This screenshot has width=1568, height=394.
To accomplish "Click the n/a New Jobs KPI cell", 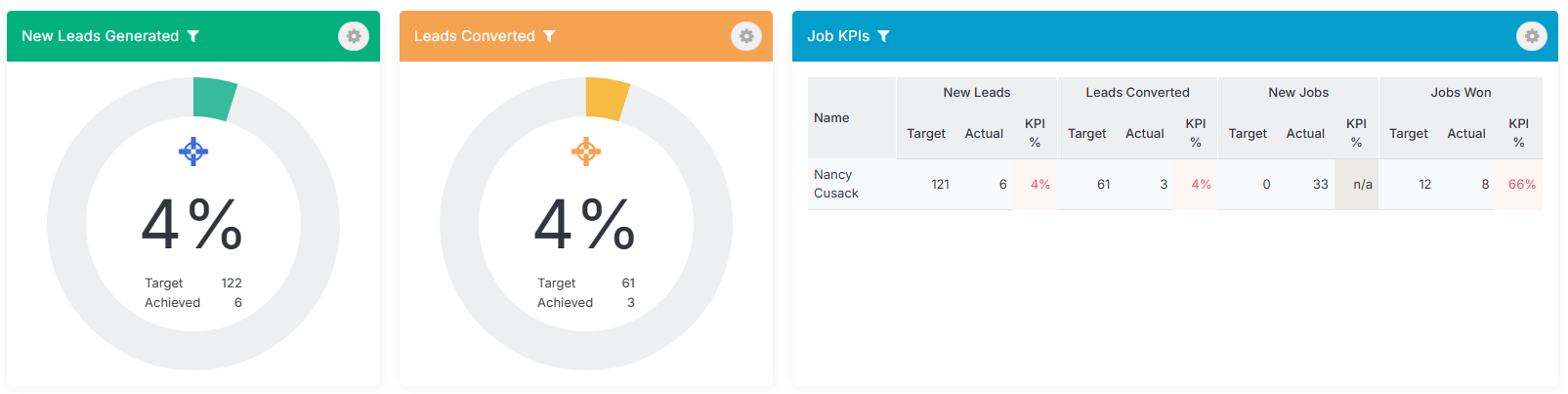I will (1357, 184).
